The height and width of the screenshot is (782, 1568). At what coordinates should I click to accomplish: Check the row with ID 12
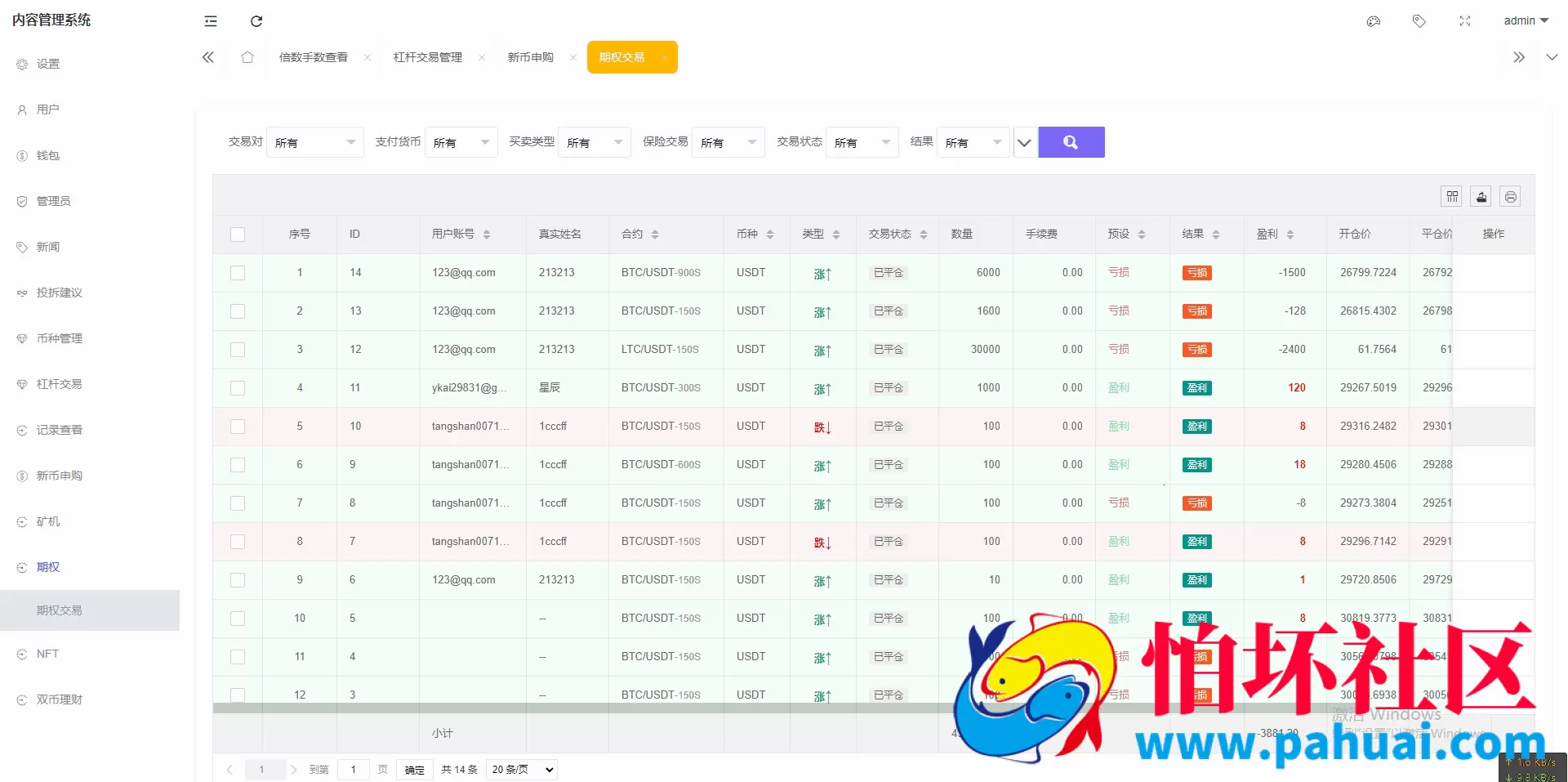pos(238,350)
